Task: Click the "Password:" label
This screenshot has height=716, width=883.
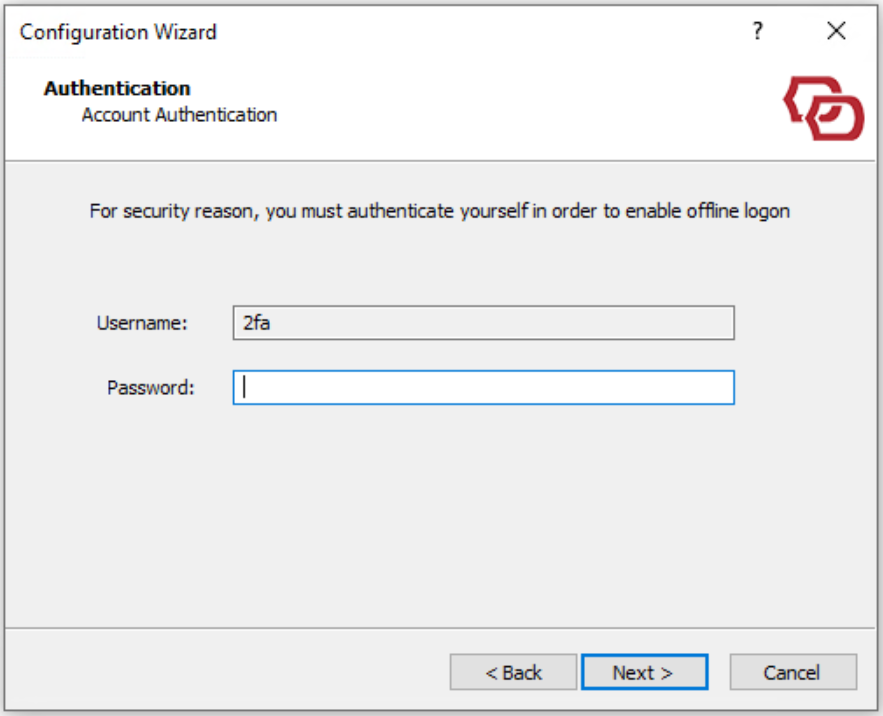Action: pos(150,388)
